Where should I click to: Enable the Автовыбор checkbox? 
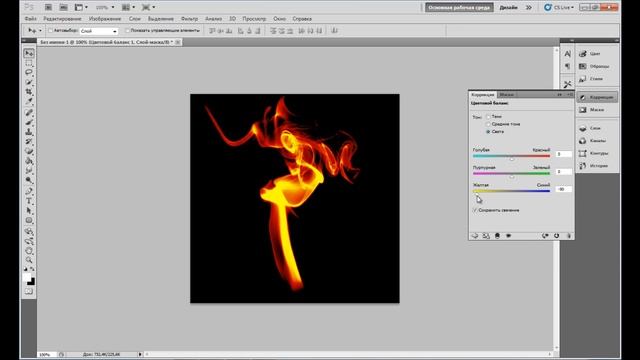click(50, 31)
